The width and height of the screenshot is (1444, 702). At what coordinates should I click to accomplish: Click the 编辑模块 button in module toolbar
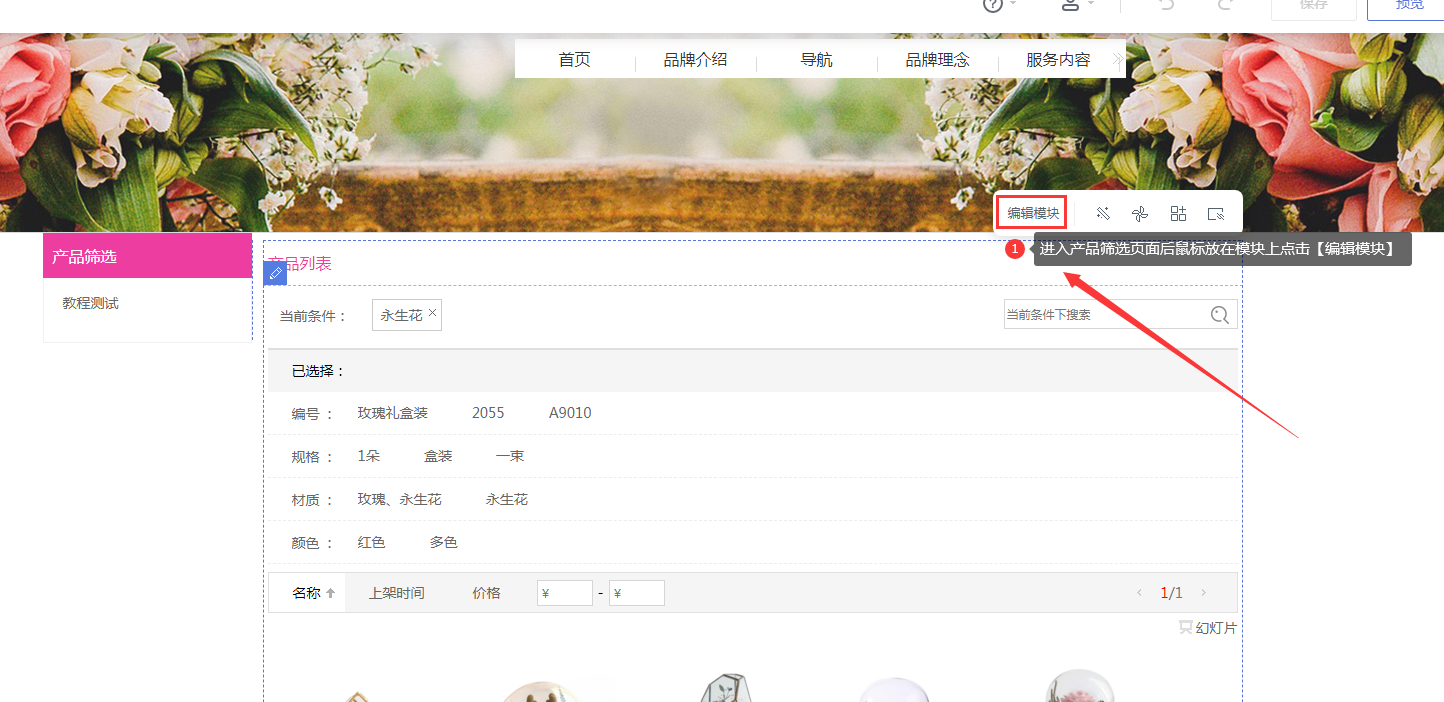click(1033, 213)
